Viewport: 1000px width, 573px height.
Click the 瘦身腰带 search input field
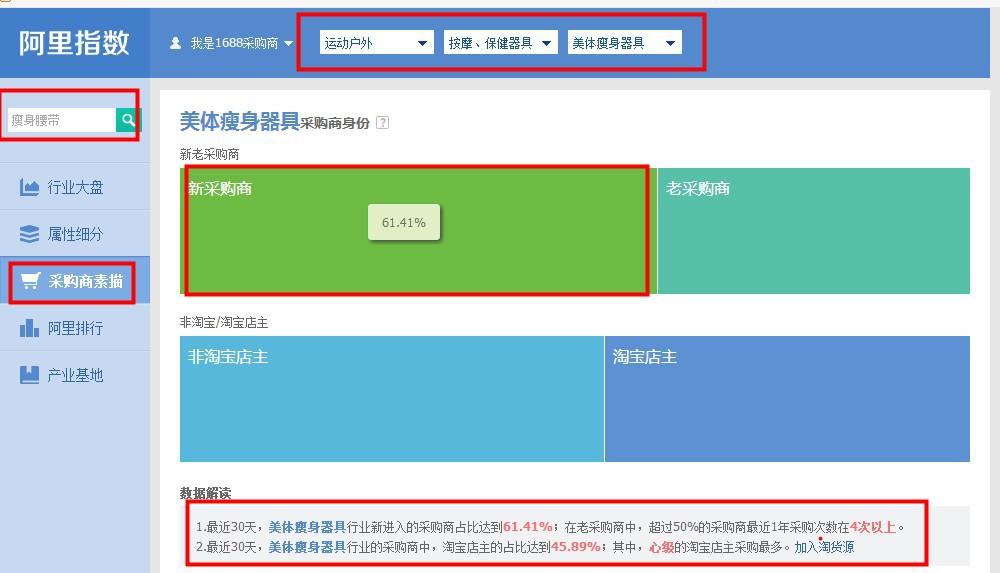62,120
